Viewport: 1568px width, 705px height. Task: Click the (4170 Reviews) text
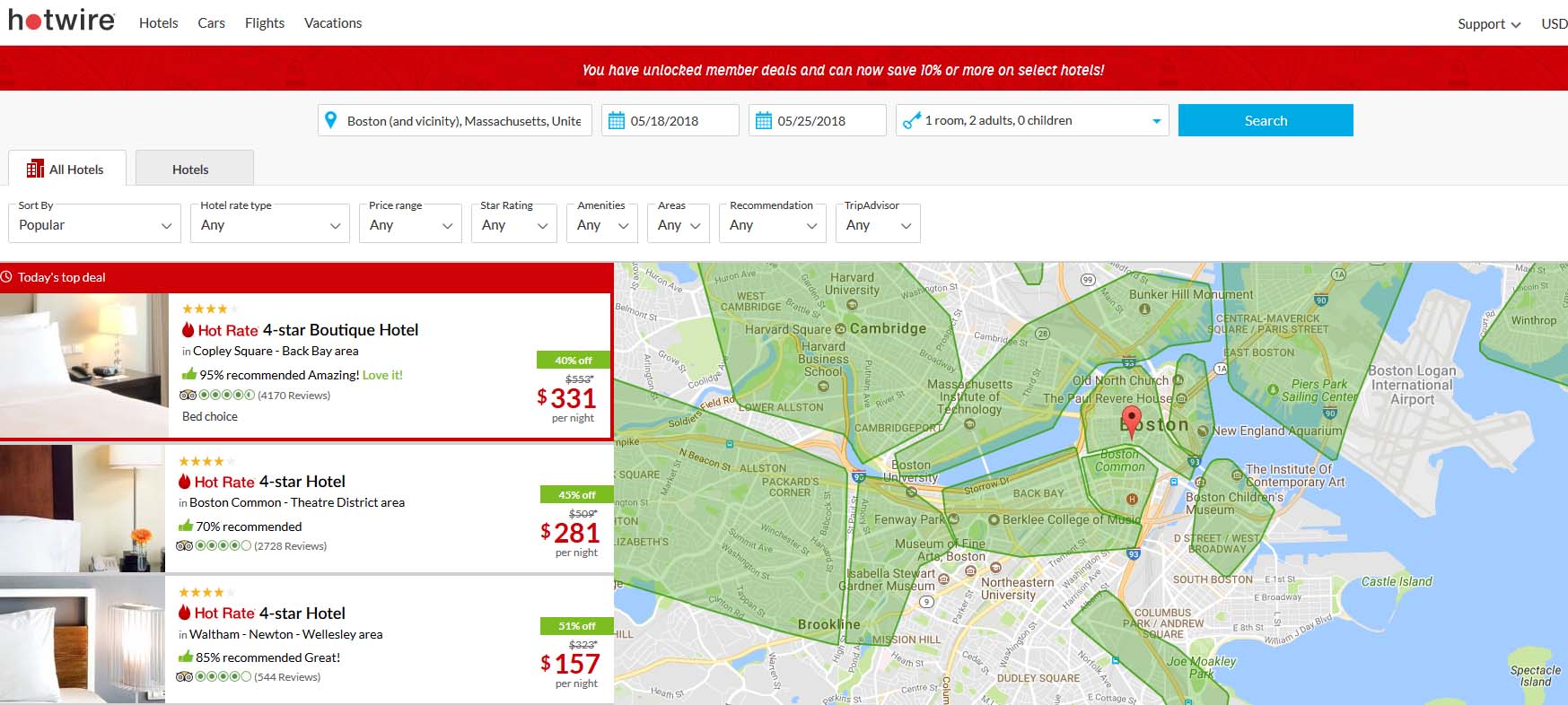[x=293, y=395]
